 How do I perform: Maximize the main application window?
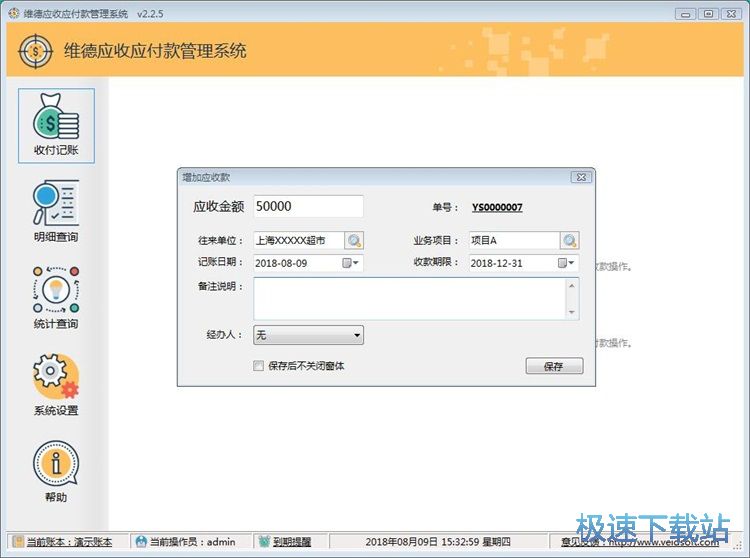coord(708,14)
